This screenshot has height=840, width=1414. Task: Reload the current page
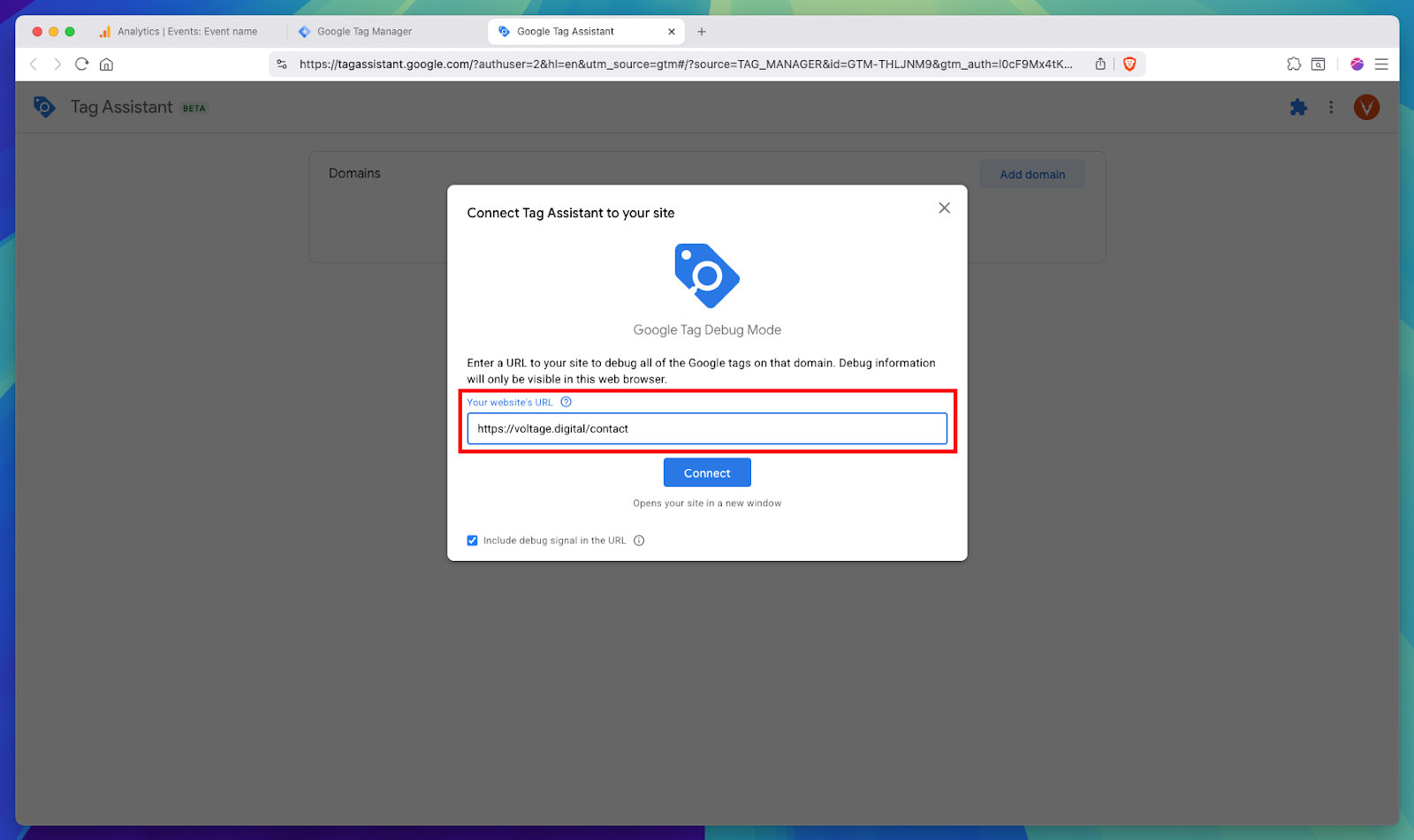pos(82,64)
